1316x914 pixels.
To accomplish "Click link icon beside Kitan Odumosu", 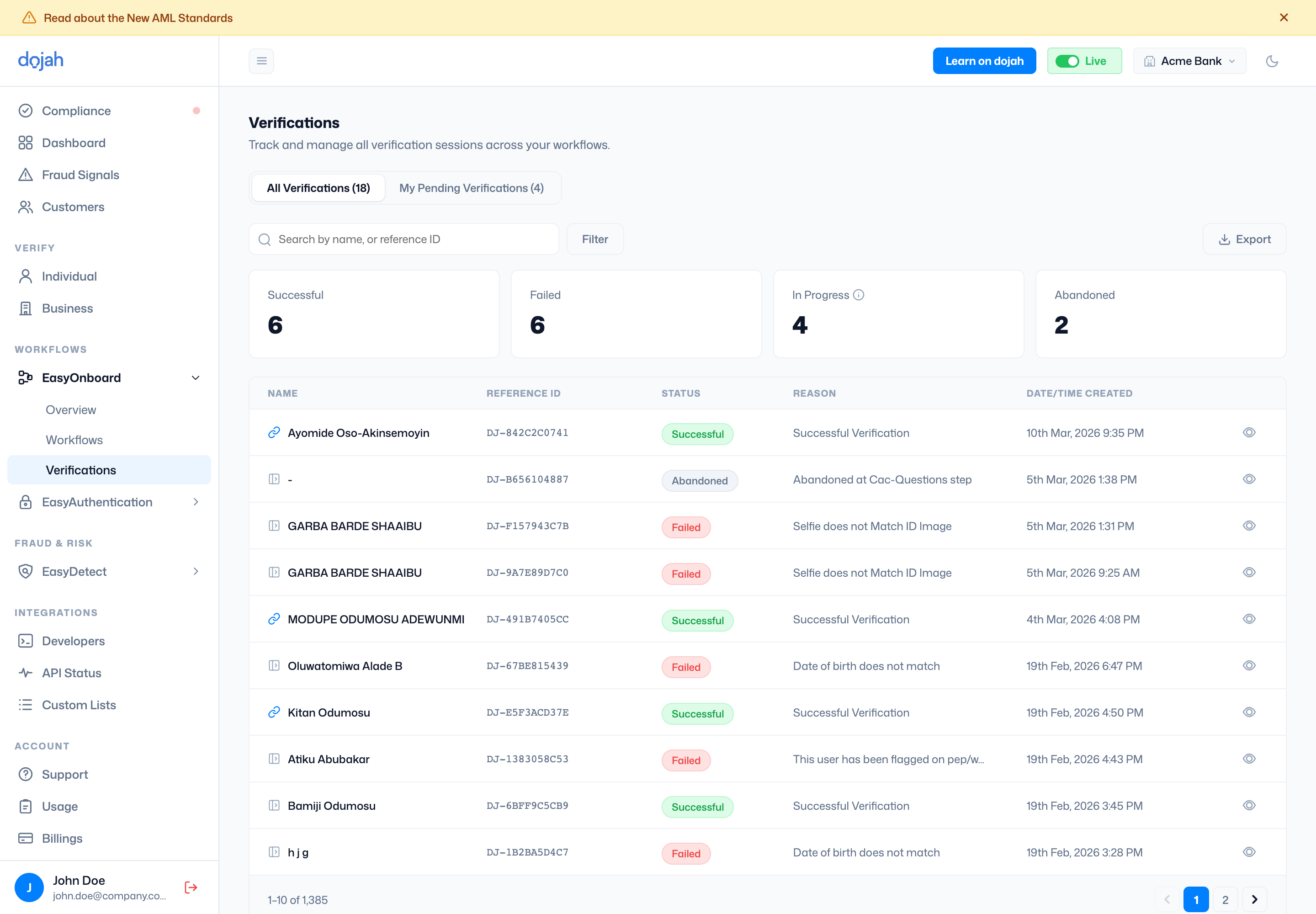I will coord(274,712).
